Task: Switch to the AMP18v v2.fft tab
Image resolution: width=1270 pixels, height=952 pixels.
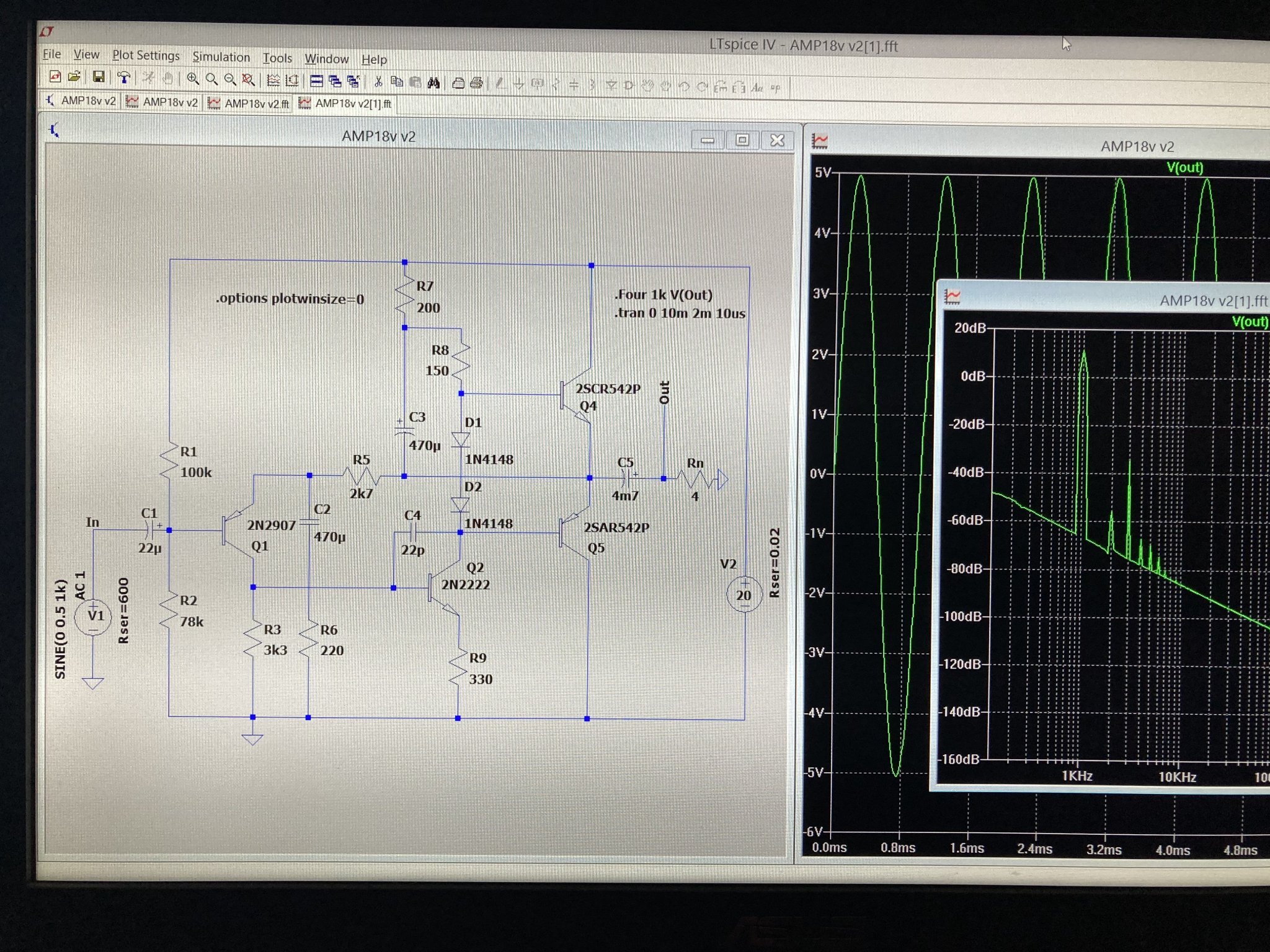Action: [249, 103]
